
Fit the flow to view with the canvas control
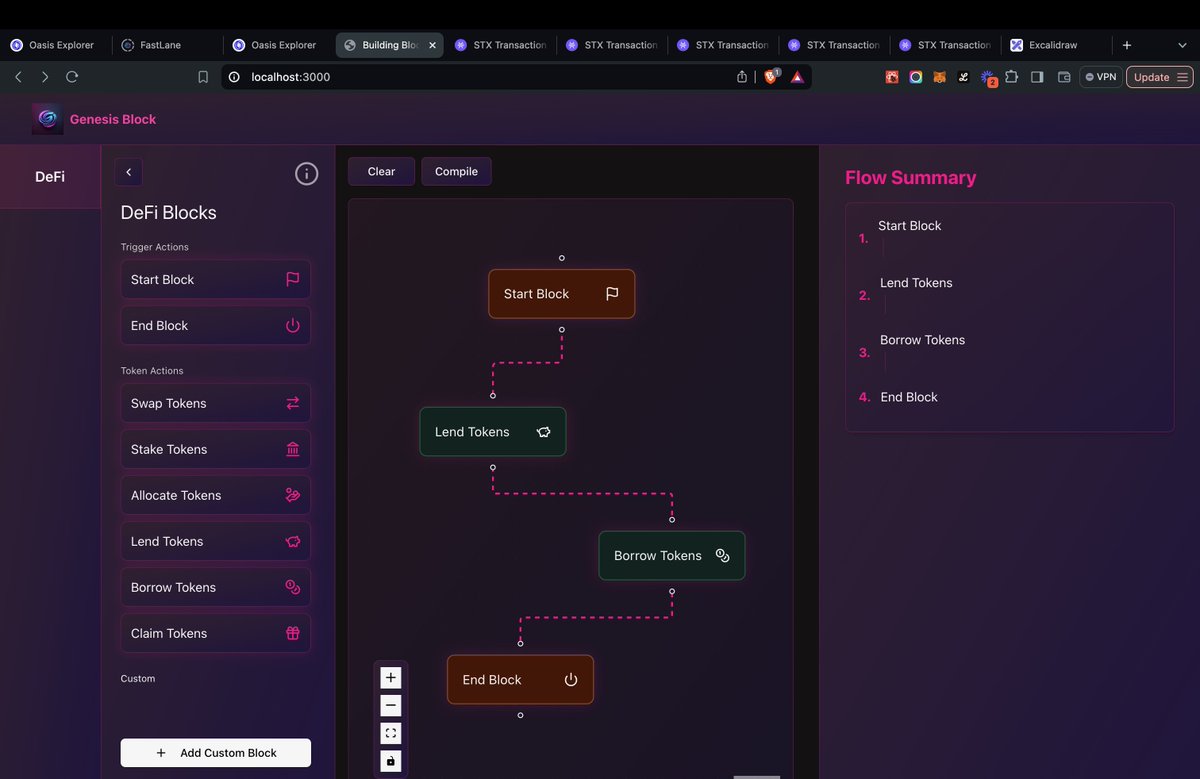point(391,733)
